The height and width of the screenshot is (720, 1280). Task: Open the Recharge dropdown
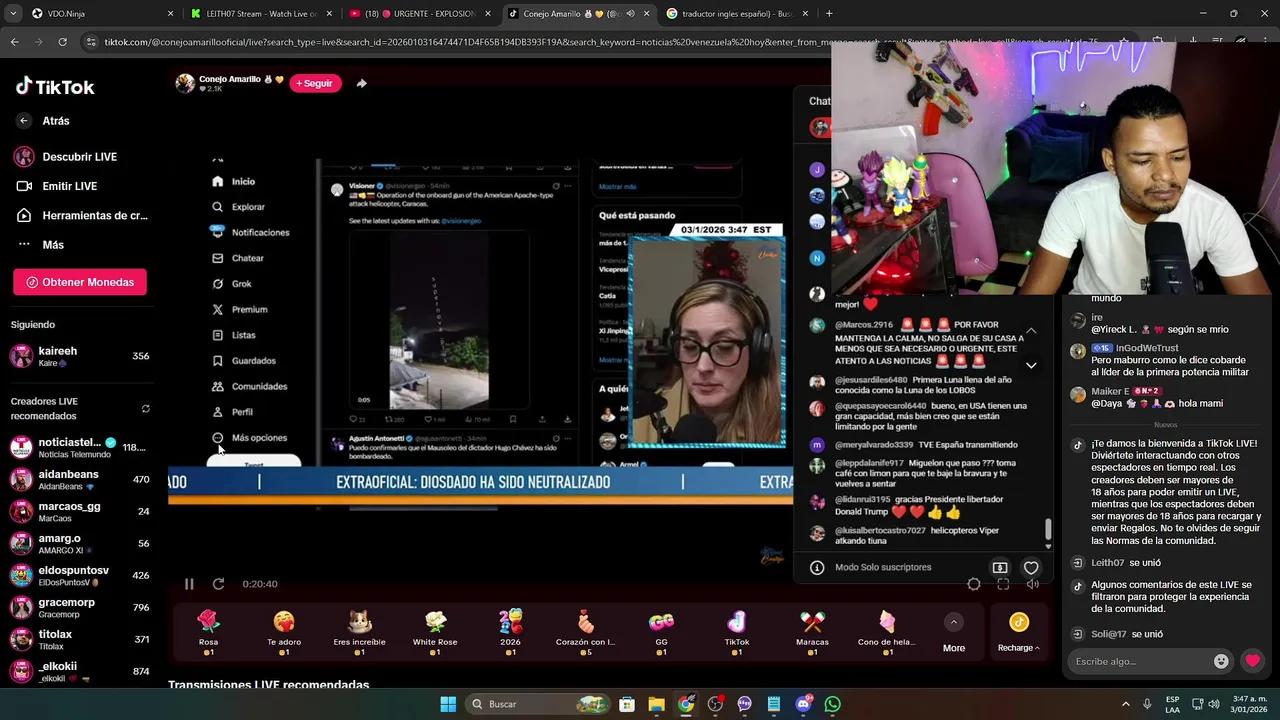(x=1018, y=632)
